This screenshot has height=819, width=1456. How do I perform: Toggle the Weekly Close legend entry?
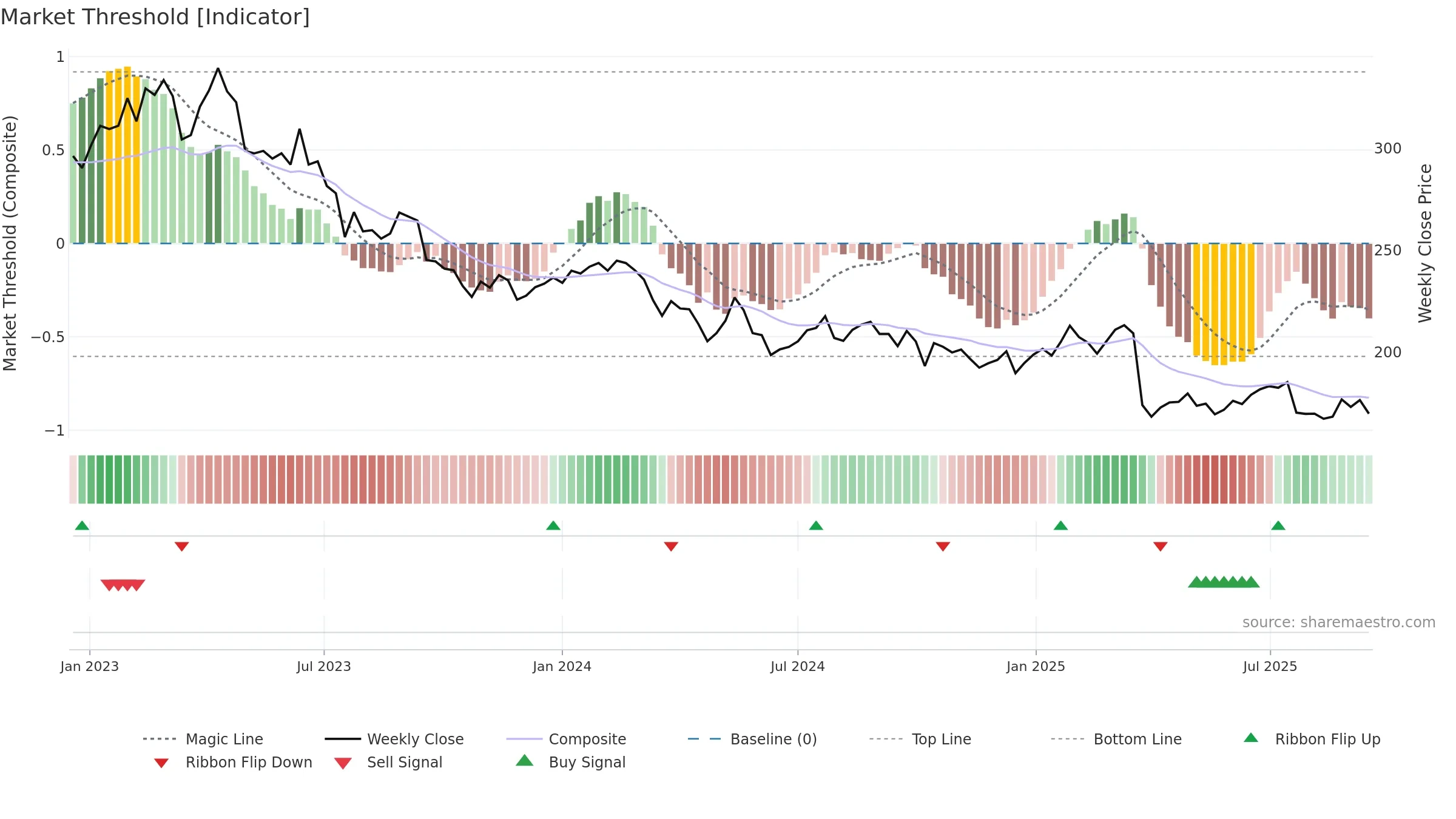coord(394,739)
